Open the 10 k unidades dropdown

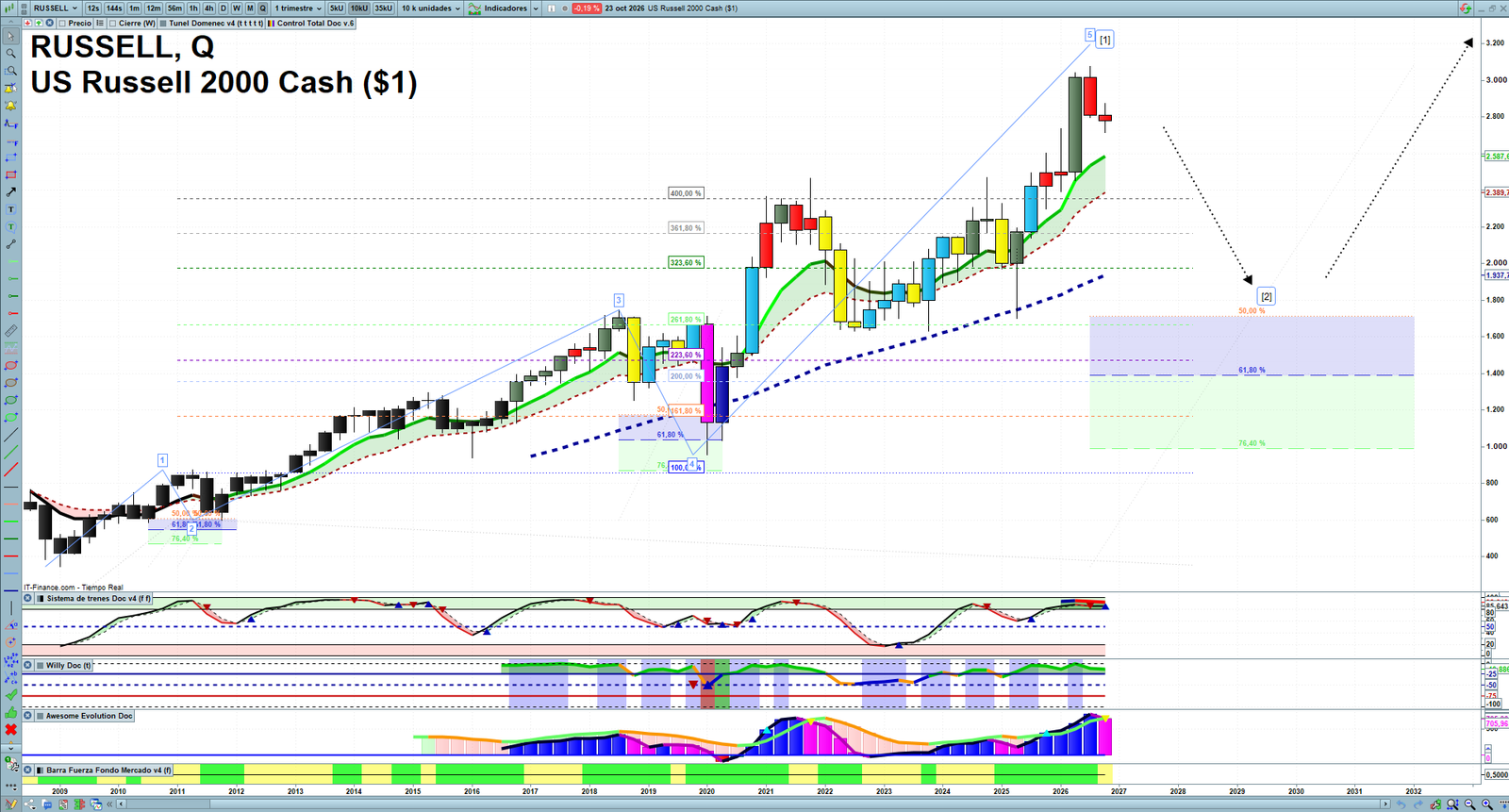click(431, 8)
